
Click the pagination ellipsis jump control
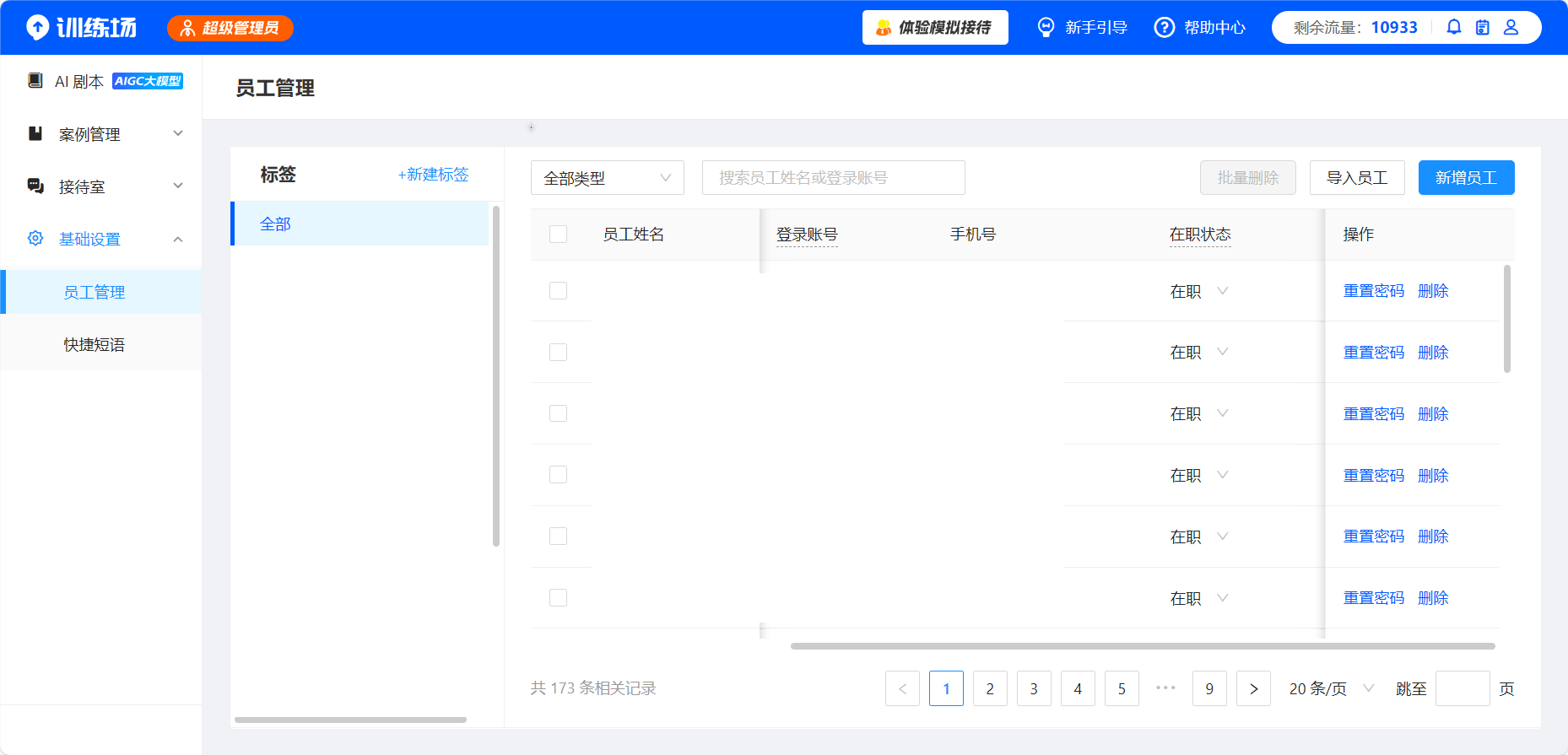1165,688
